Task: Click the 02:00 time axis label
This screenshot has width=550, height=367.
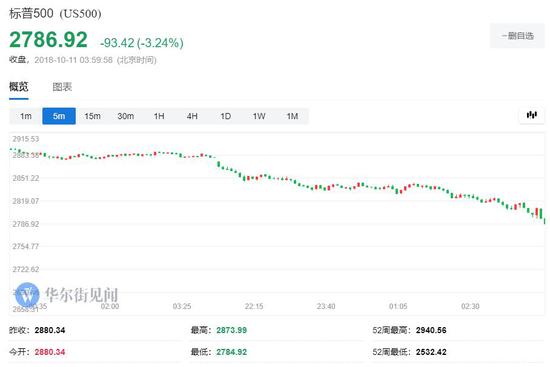Action: 110,306
